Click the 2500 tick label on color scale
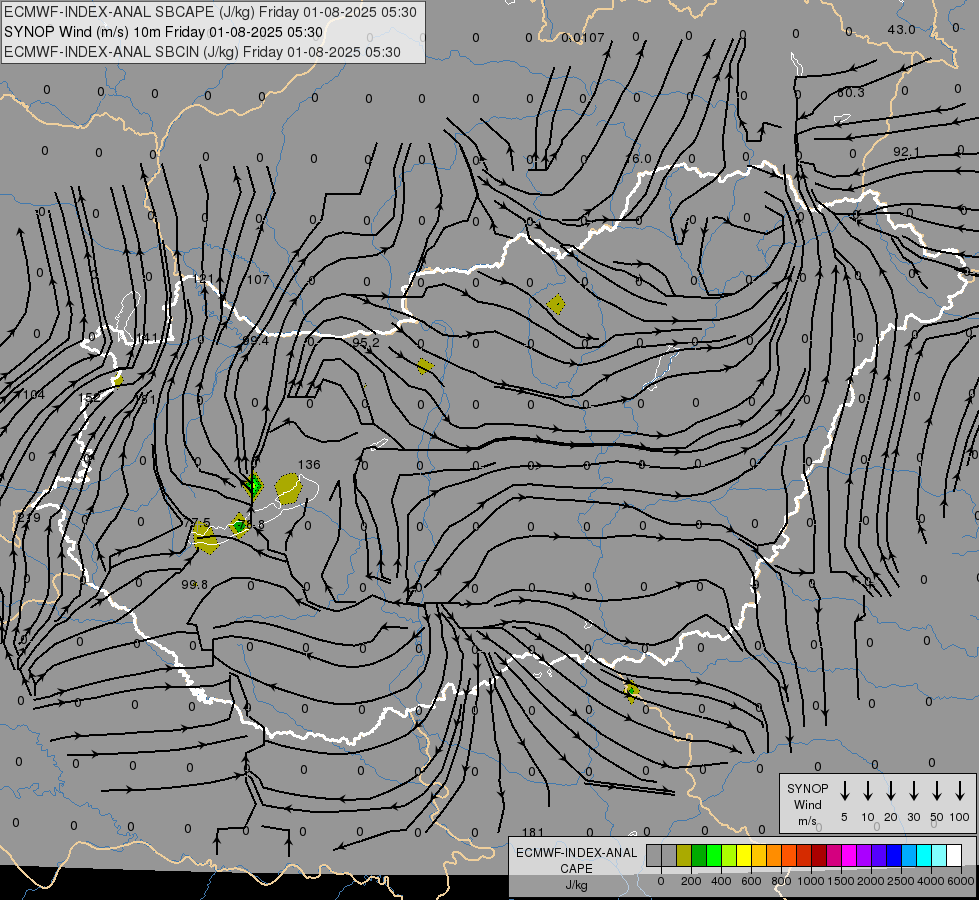 point(900,881)
